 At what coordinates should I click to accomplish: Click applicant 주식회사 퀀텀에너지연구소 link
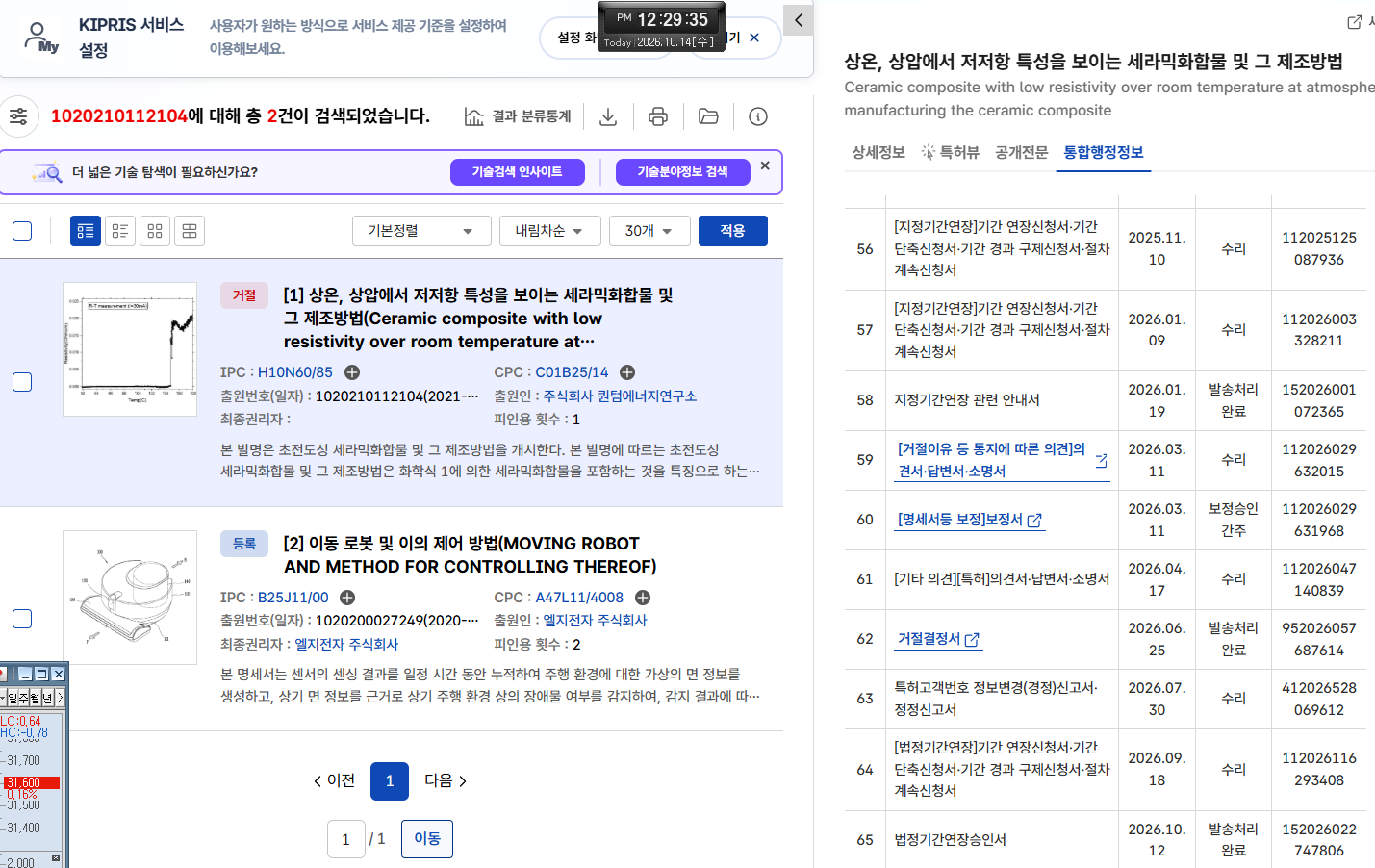(x=620, y=396)
